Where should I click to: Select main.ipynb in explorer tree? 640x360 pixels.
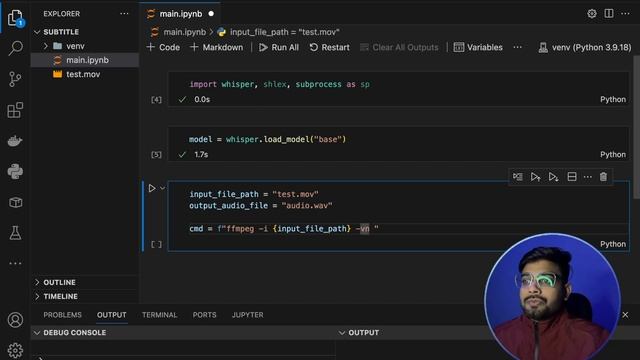tap(85, 60)
